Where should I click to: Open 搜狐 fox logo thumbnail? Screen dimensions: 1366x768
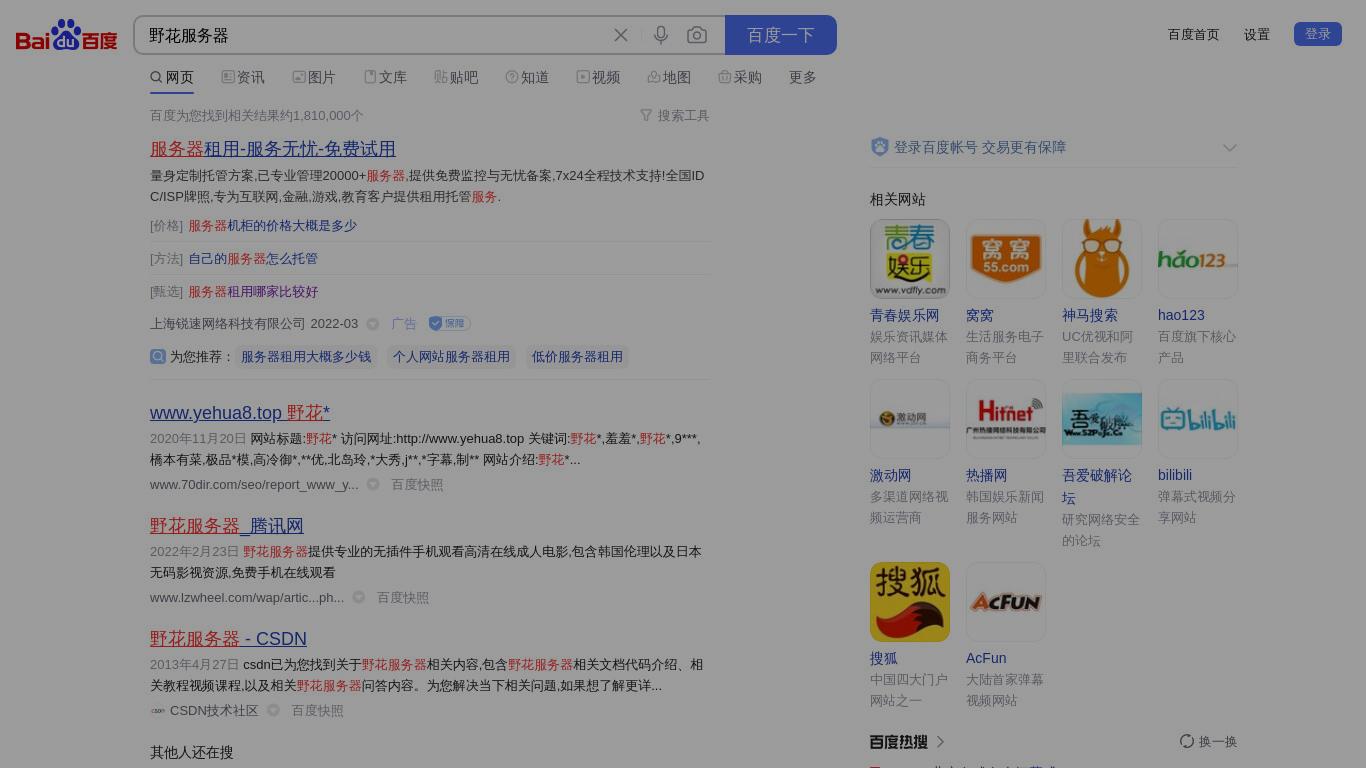click(910, 602)
